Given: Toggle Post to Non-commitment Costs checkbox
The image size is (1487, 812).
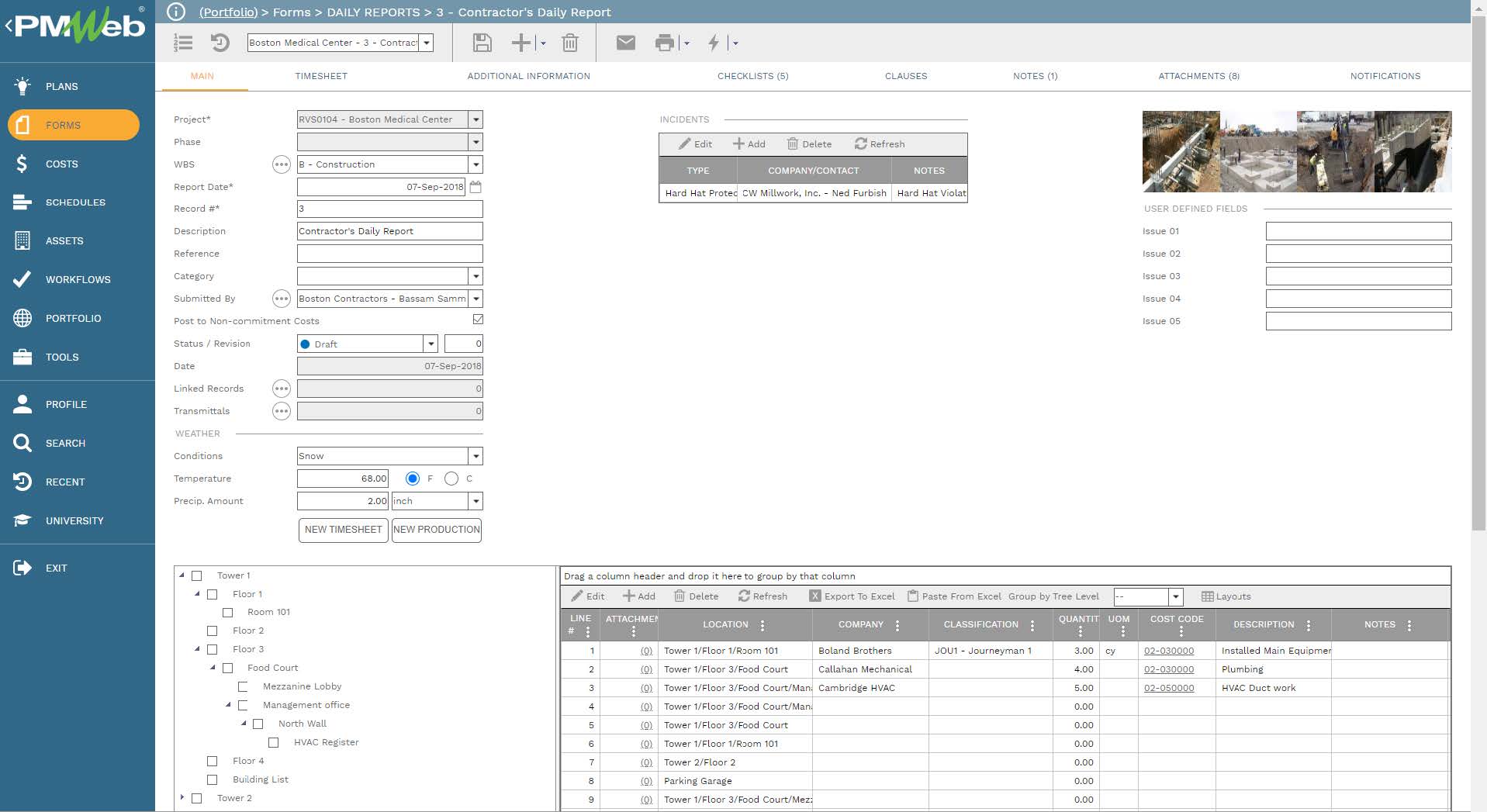Looking at the screenshot, I should [x=478, y=320].
